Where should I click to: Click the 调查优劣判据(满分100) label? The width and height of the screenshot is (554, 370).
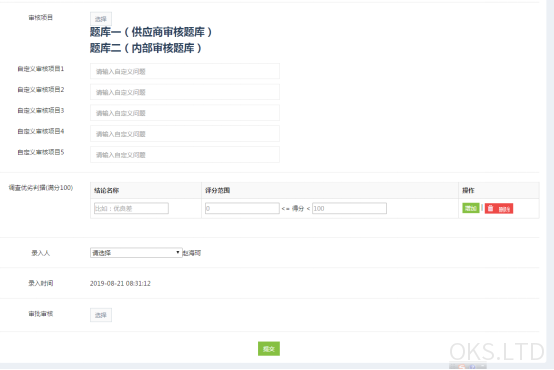[x=41, y=188]
